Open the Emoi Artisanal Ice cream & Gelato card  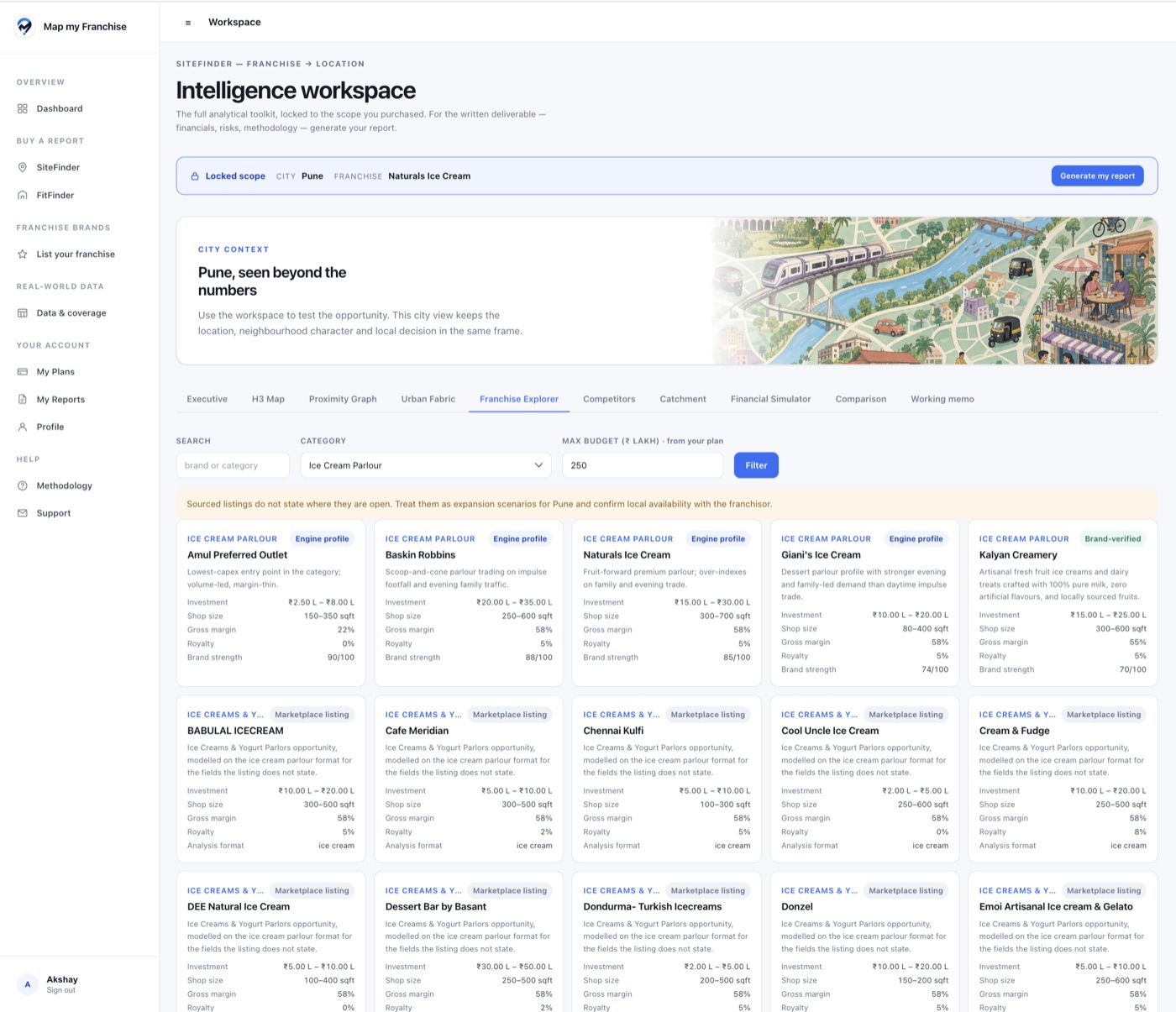tap(1063, 942)
